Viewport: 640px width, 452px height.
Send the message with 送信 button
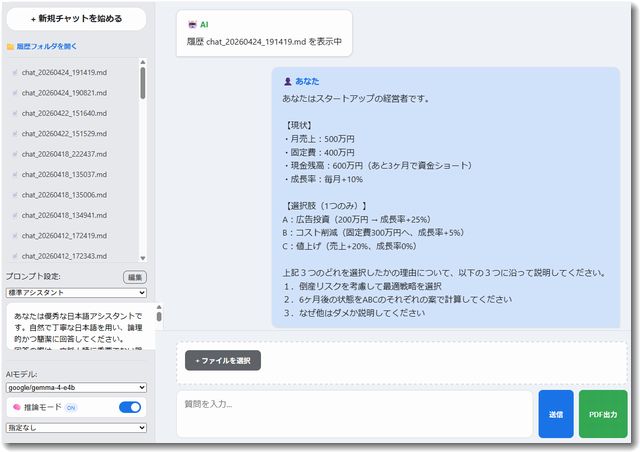tap(556, 414)
